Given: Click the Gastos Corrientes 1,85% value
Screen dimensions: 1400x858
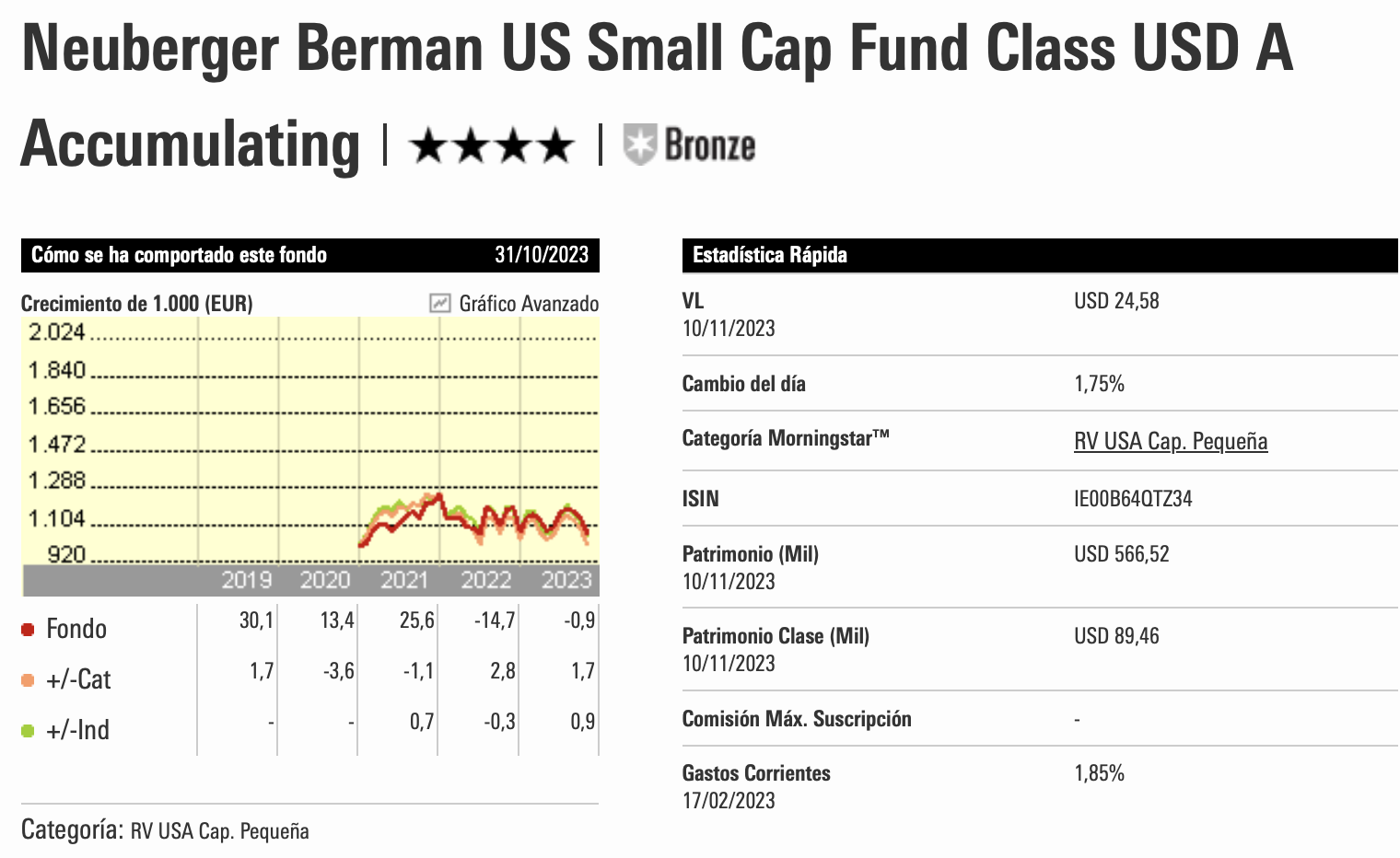Looking at the screenshot, I should point(1099,773).
